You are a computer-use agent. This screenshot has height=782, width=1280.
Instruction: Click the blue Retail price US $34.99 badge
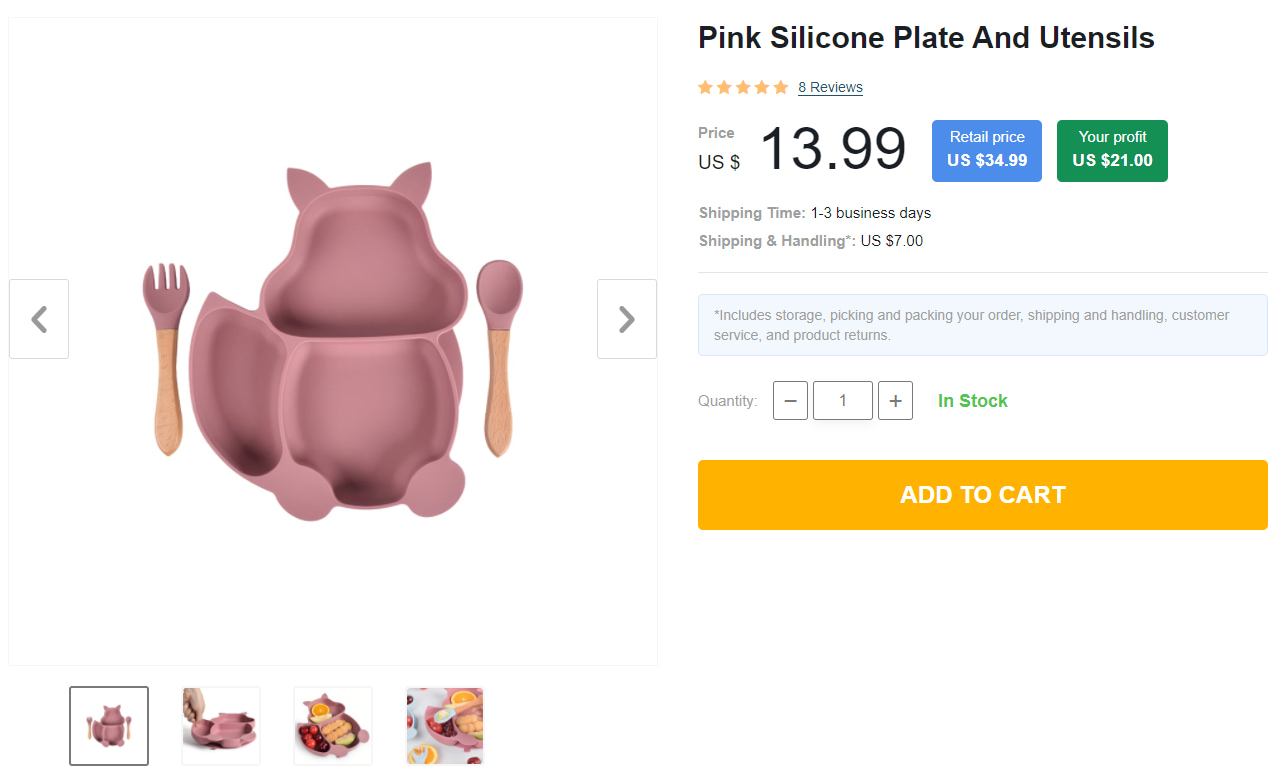pos(986,150)
